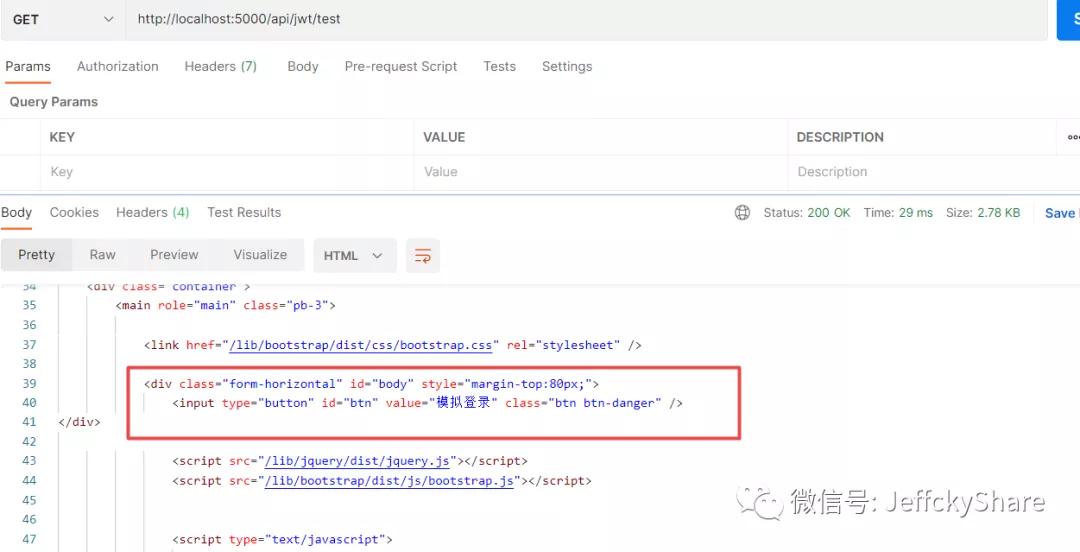Click the DESCRIPTION column header
Viewport: 1080px width, 552px height.
[x=840, y=137]
